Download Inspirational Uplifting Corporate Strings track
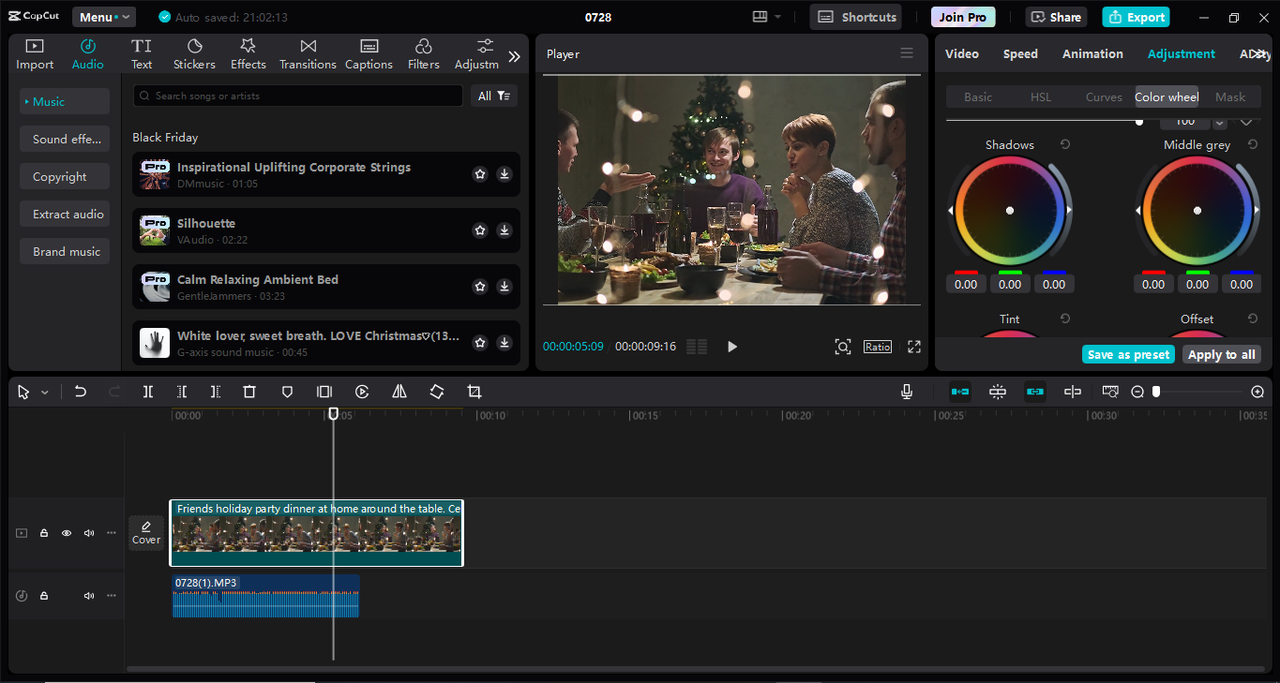 click(504, 174)
